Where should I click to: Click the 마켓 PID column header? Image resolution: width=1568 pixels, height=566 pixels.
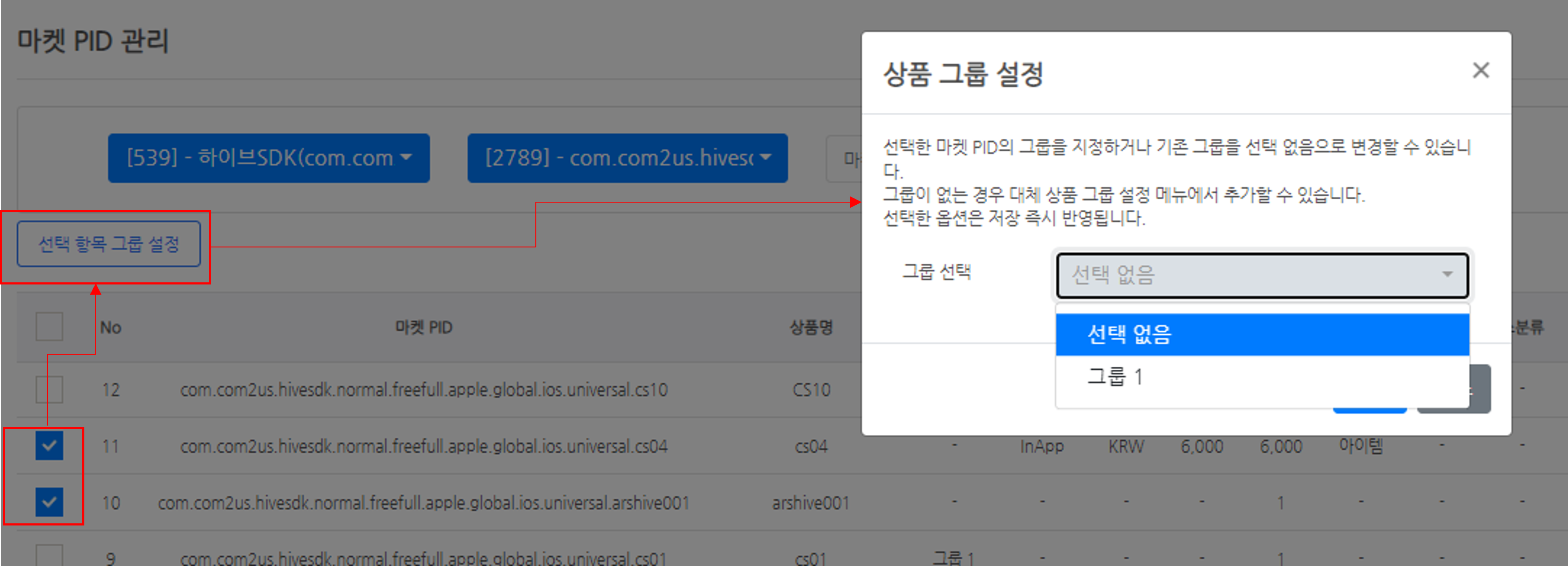[424, 328]
